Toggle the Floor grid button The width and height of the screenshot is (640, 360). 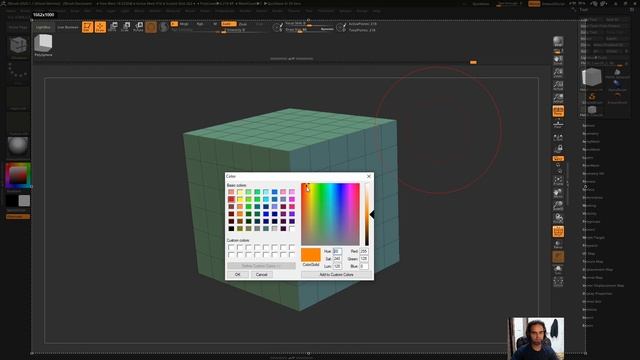click(558, 123)
